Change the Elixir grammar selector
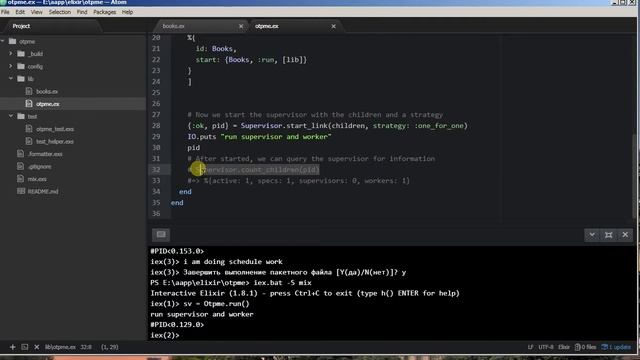640x360 pixels. point(564,347)
